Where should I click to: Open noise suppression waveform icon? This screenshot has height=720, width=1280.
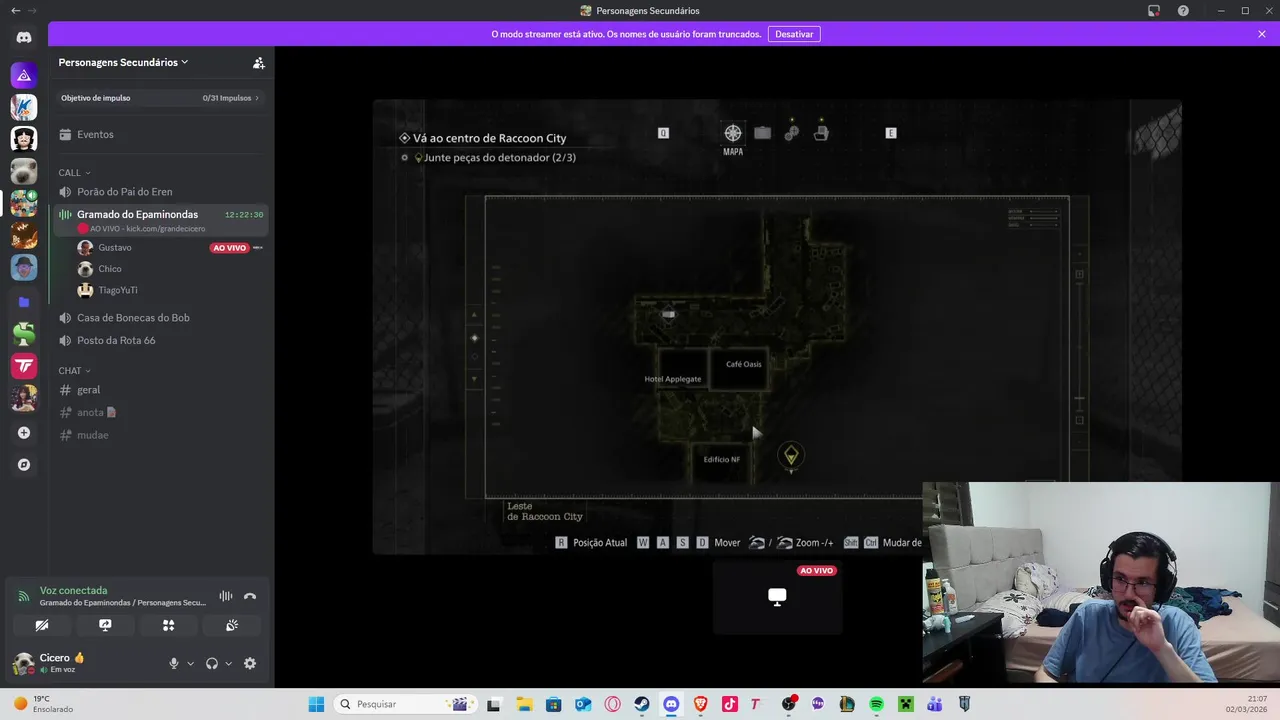tap(226, 596)
